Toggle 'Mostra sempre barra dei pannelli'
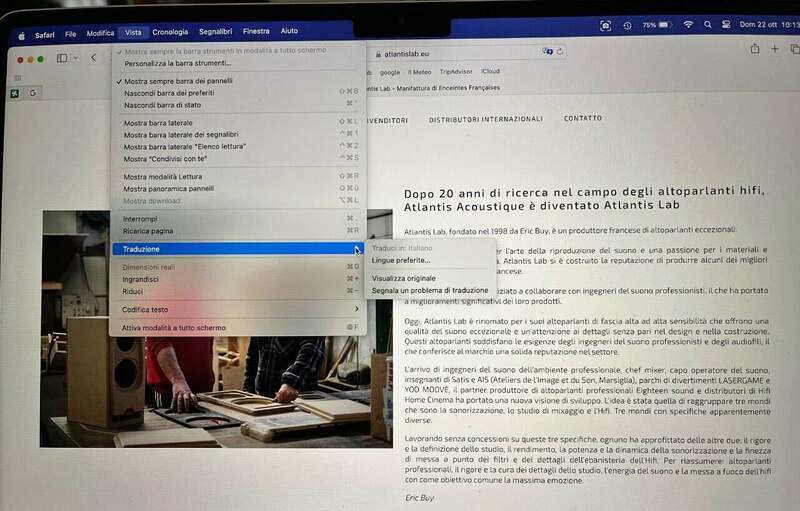Screen dimensions: 800x511 coord(178,80)
